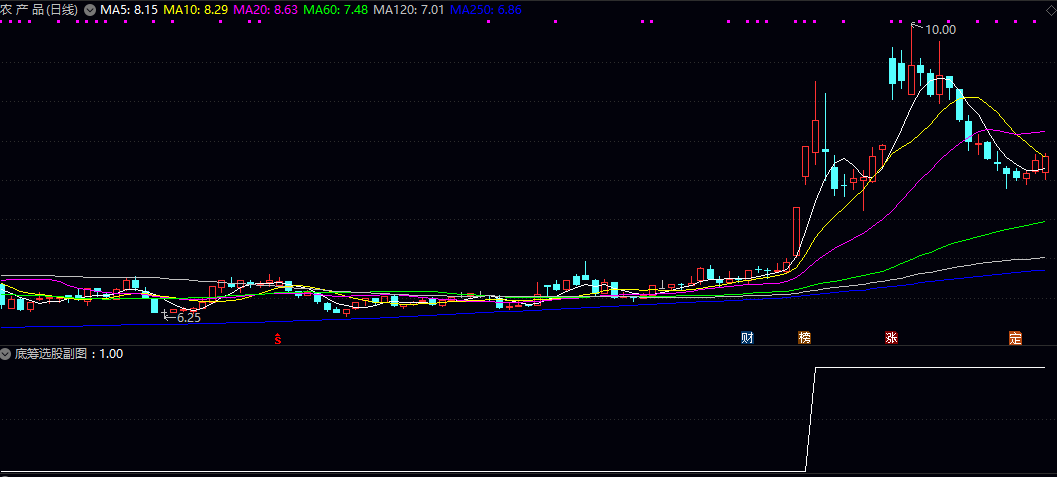Screen dimensions: 1057x477
Task: Click the 6.25 low price label
Action: tap(189, 318)
